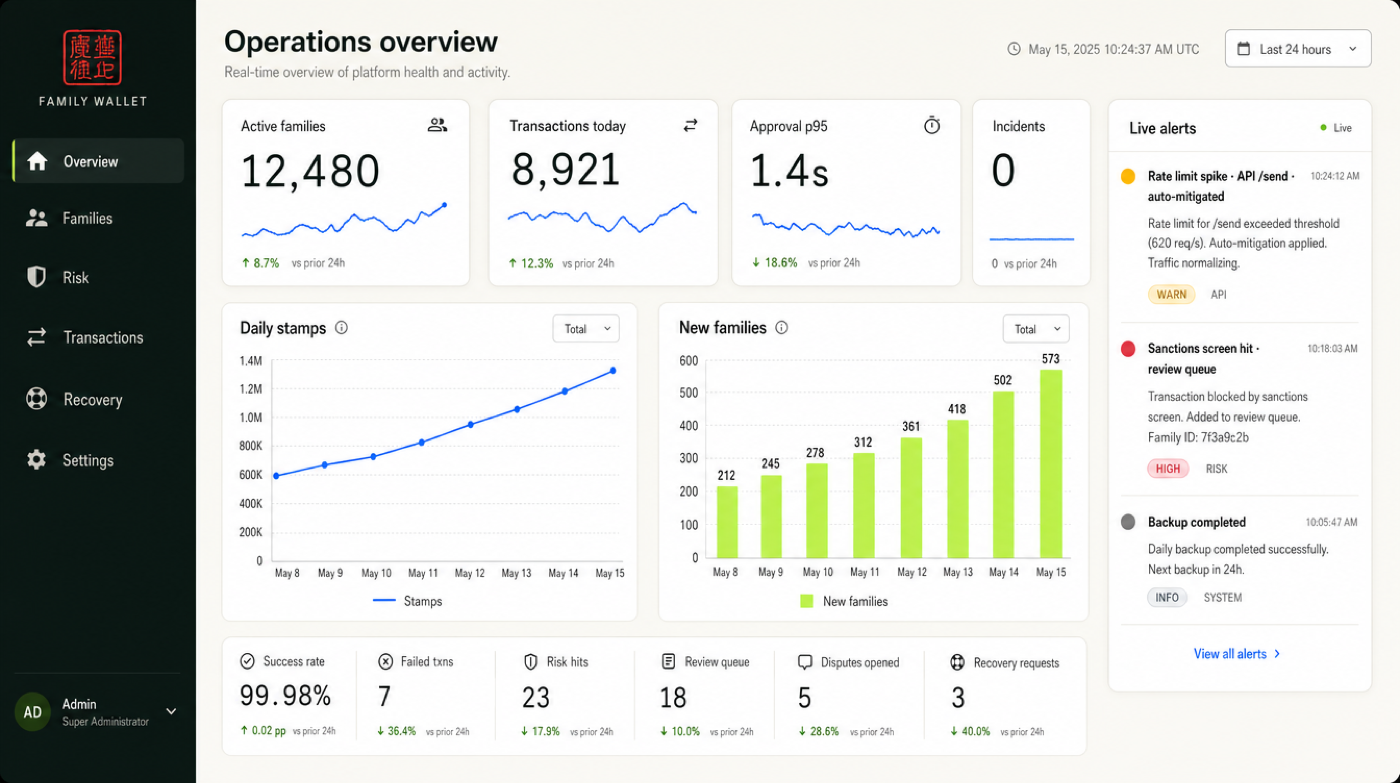Open the Last 24 hours date range dropdown
The height and width of the screenshot is (783, 1400).
tap(1297, 49)
